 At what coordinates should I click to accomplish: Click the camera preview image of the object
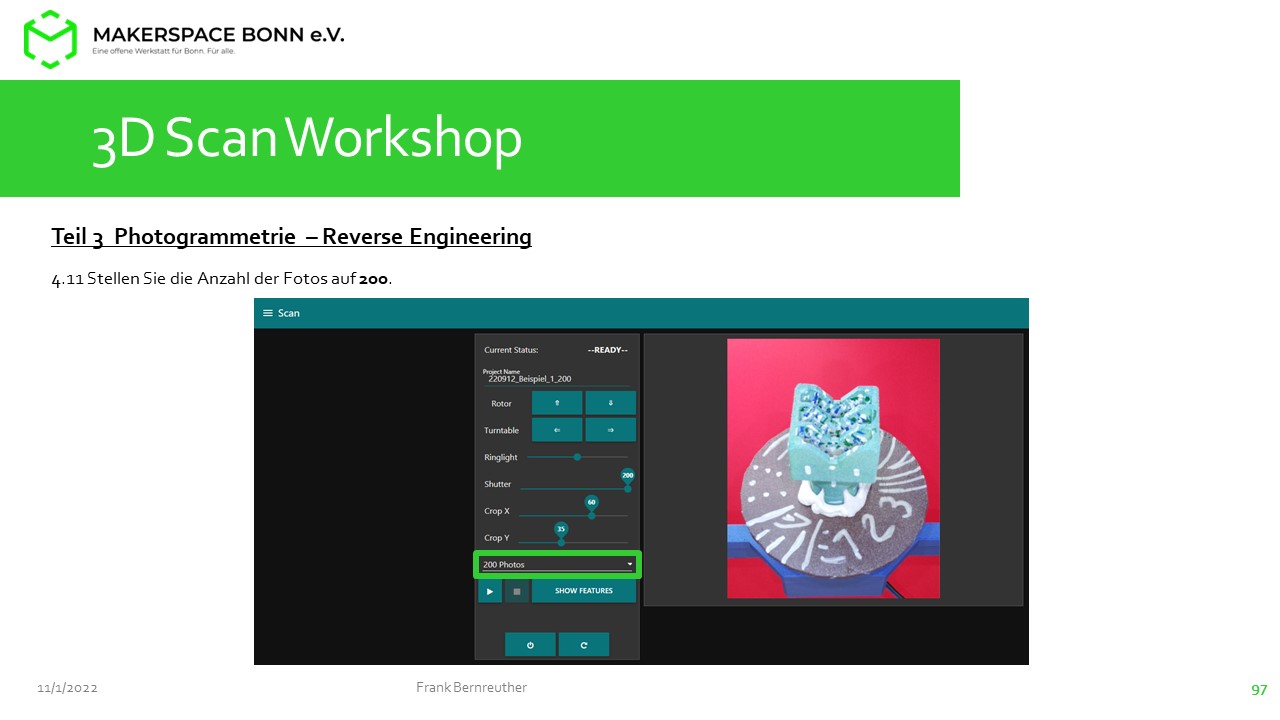pyautogui.click(x=833, y=468)
